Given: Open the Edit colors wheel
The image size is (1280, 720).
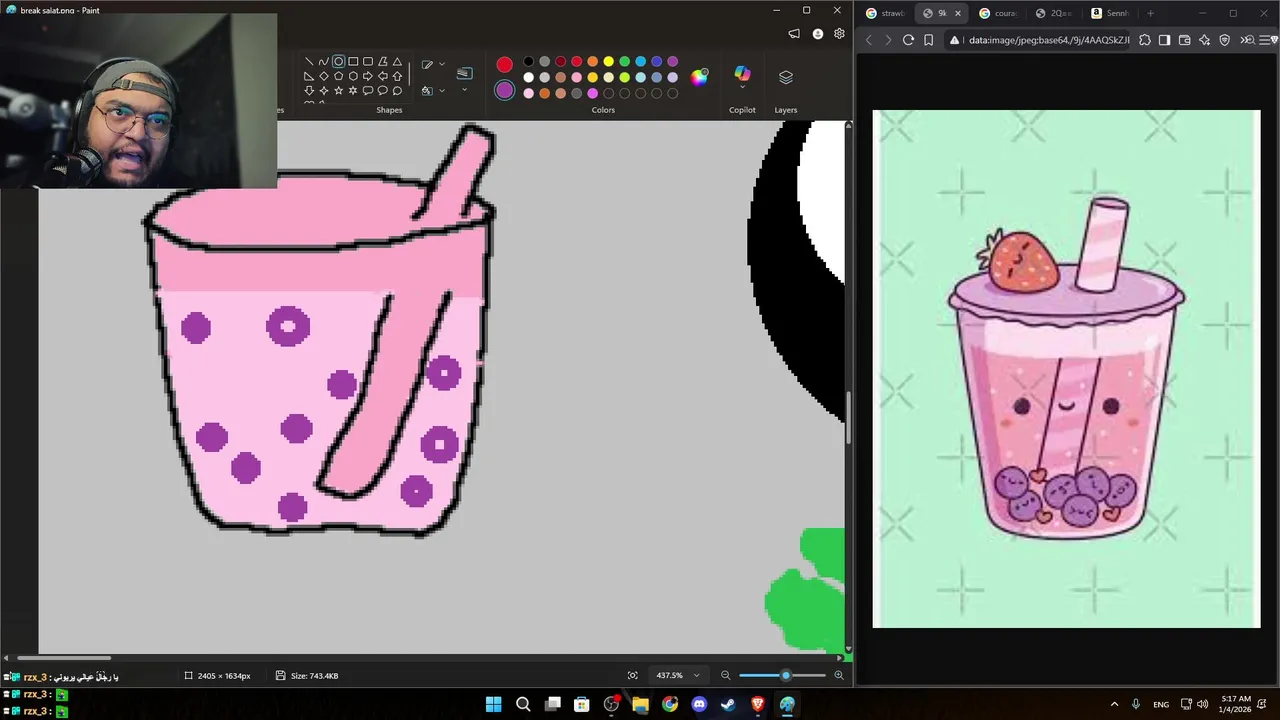Looking at the screenshot, I should tap(699, 77).
